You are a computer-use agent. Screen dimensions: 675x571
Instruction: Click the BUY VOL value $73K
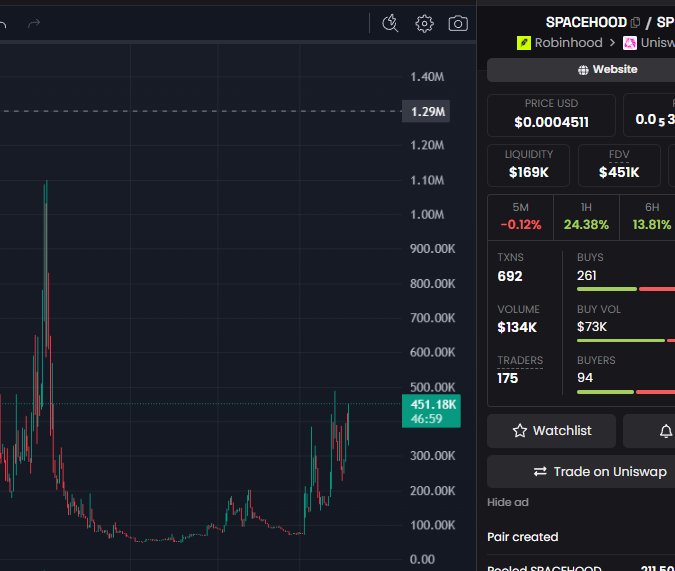tap(591, 327)
